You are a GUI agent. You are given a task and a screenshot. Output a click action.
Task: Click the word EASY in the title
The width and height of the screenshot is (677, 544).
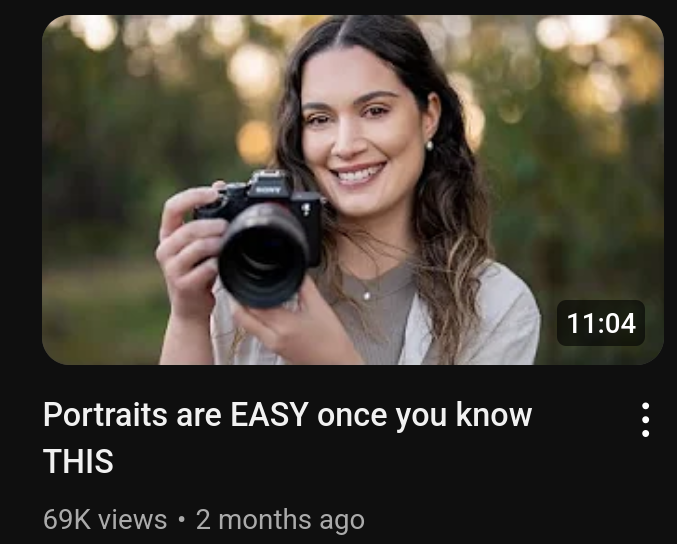pyautogui.click(x=269, y=415)
